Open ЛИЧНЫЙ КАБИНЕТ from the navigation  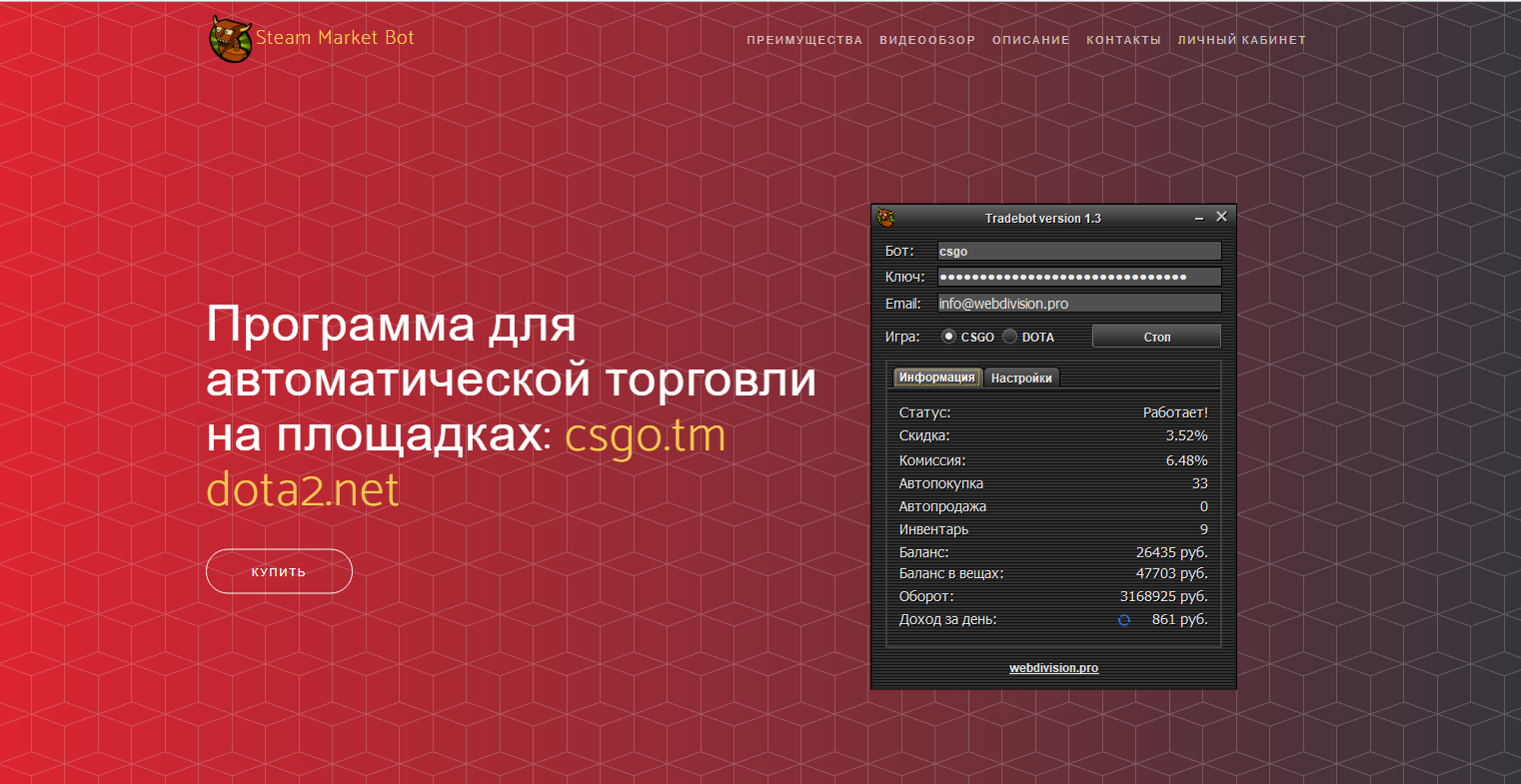click(1241, 40)
